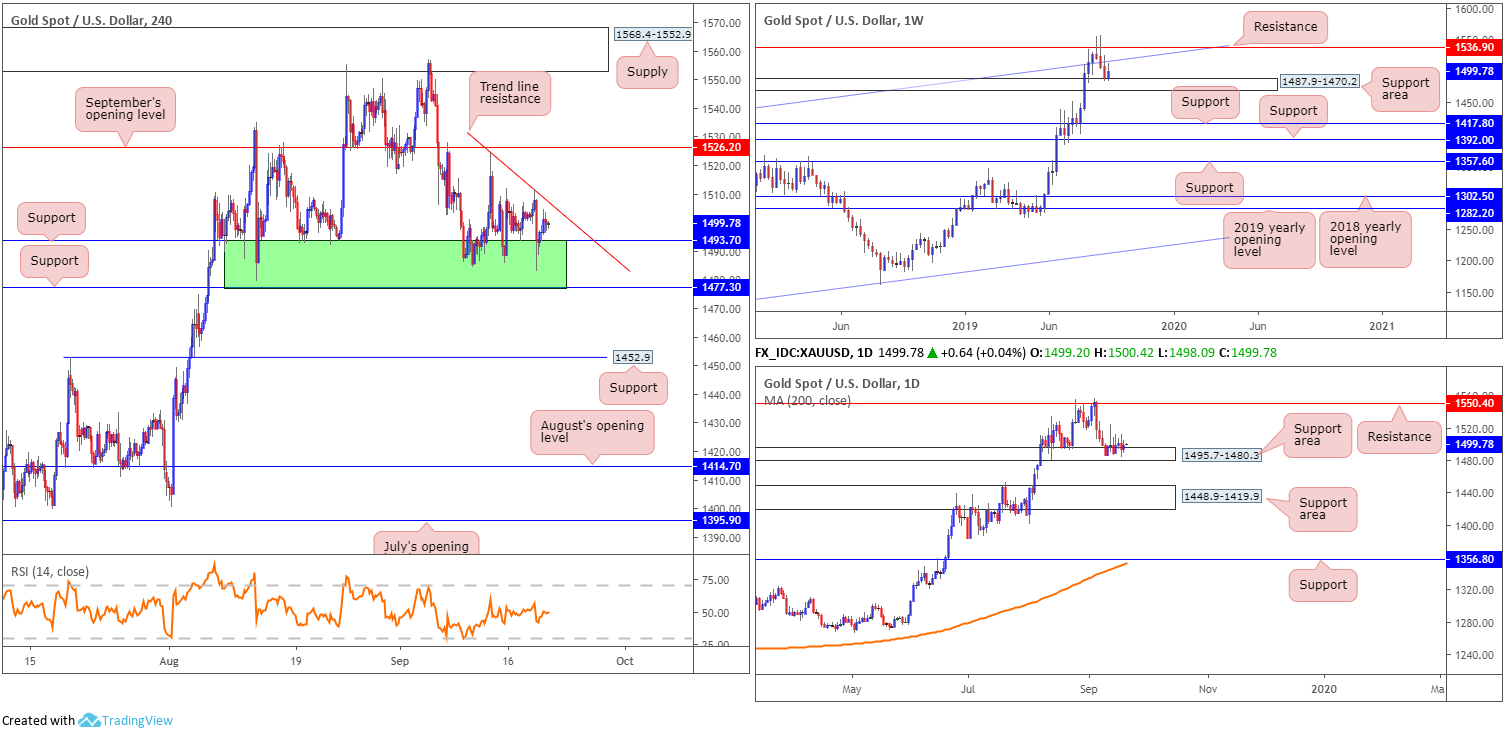Click the 'Aug' date on the 240 chart axis
This screenshot has width=1505, height=736.
[169, 662]
